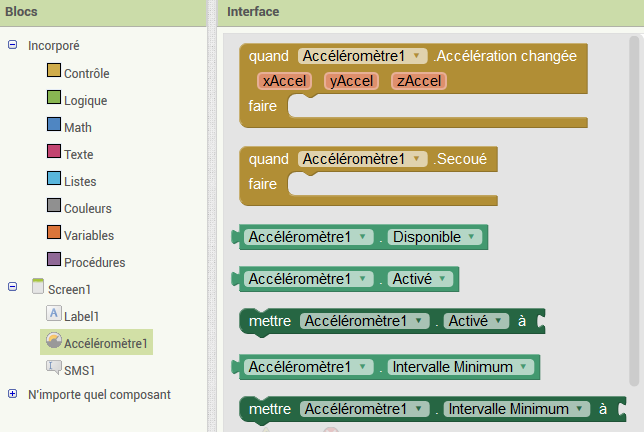Open the Math blocks category
Screen dimensions: 644x432
coord(69,127)
